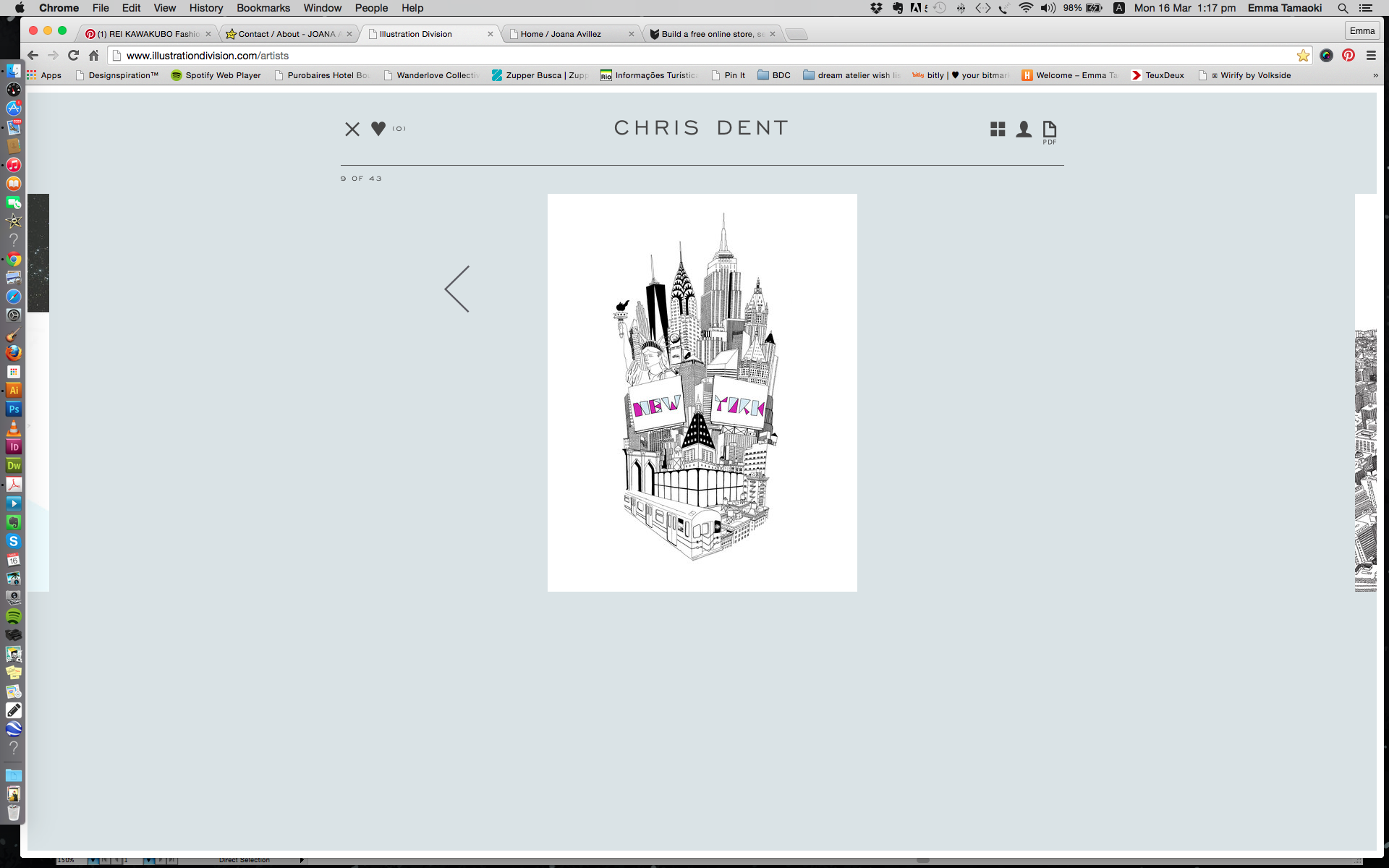Open the Emma profile button
Viewport: 1389px width, 868px height.
tap(1362, 30)
